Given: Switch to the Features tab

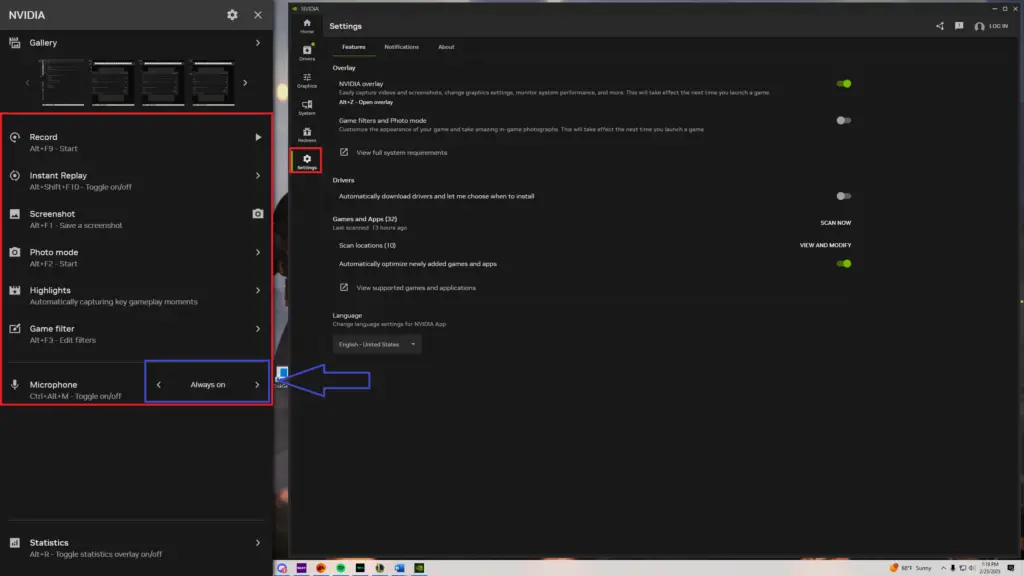Looking at the screenshot, I should (353, 47).
